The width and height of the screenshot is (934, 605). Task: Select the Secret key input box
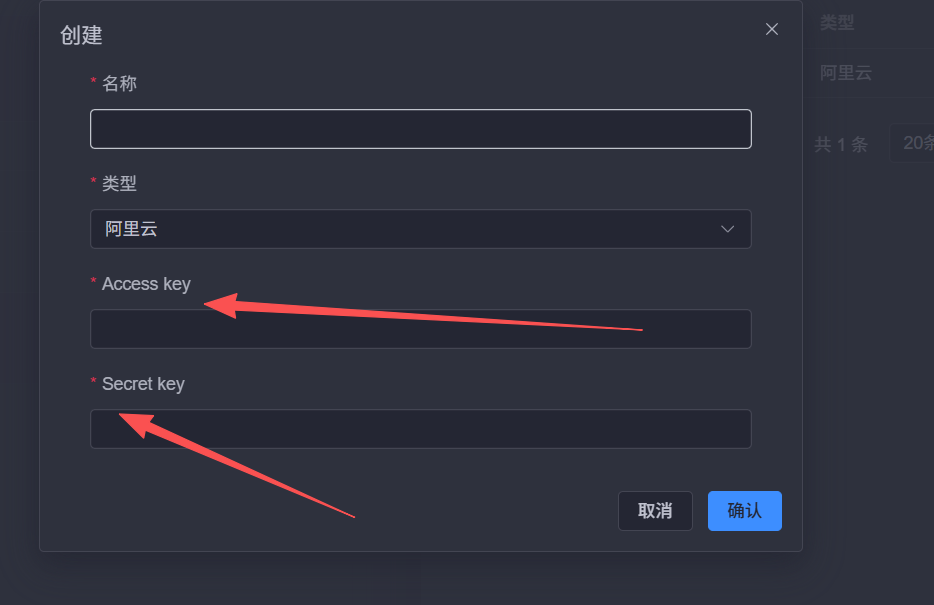click(x=420, y=429)
